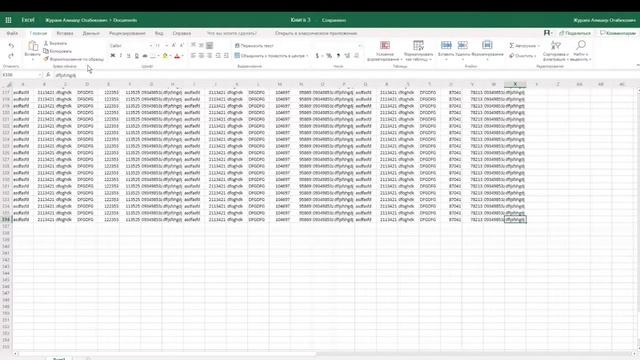Screen dimensions: 640x360
Task: Click Merge and Center button
Action: [x=270, y=56]
